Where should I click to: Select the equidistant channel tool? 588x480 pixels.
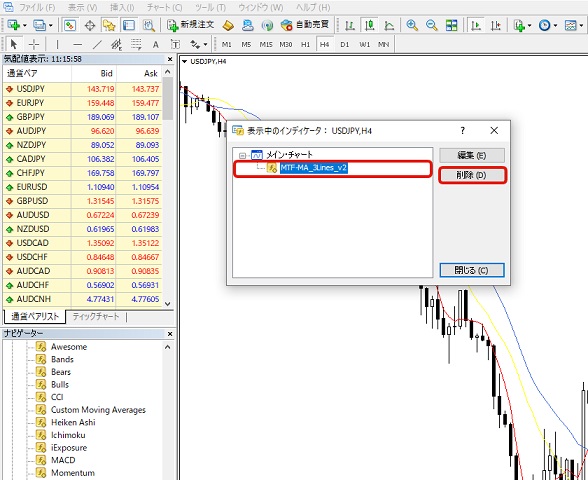tap(117, 45)
